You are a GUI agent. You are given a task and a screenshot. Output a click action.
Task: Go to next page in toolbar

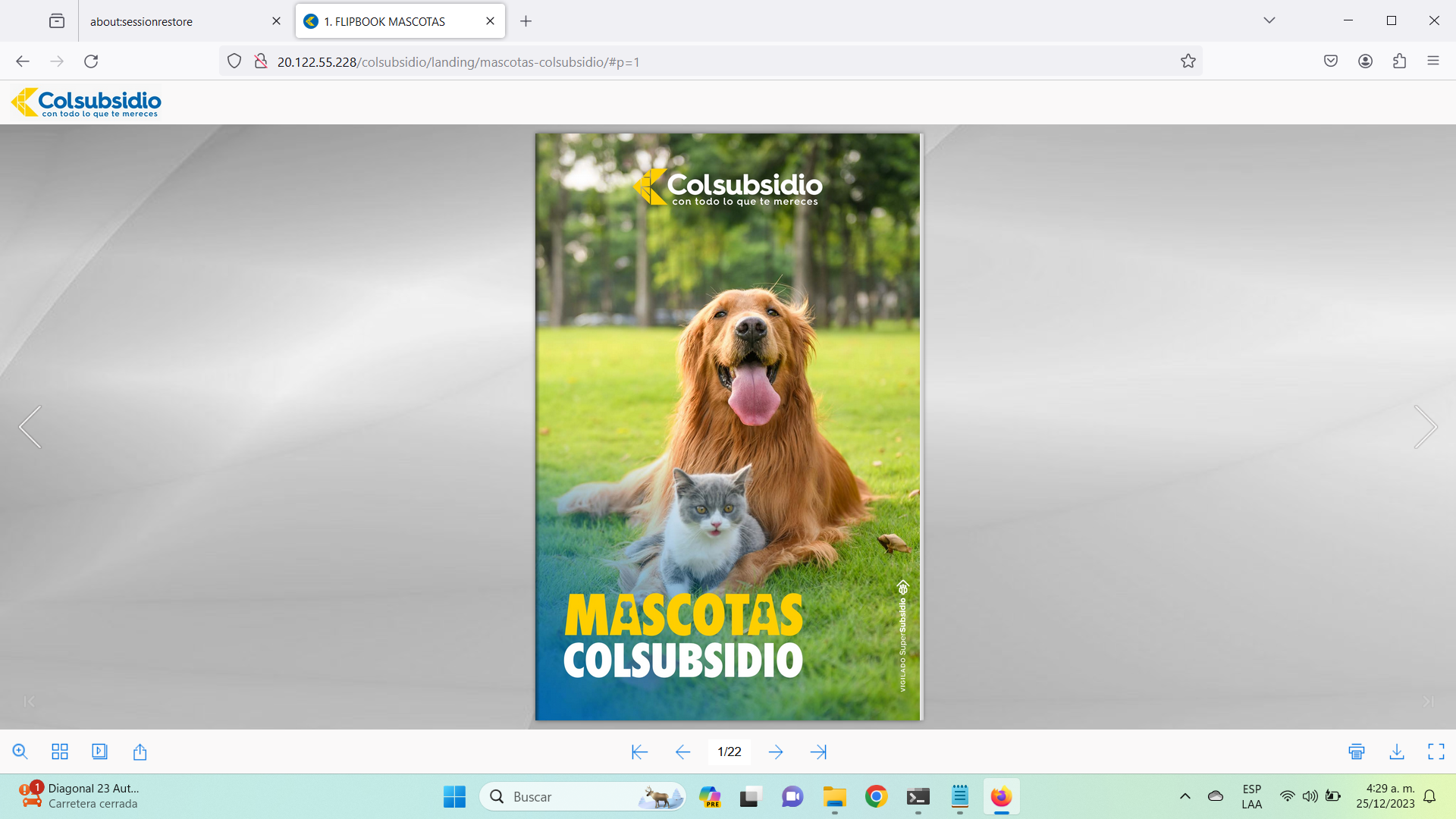[x=775, y=752]
